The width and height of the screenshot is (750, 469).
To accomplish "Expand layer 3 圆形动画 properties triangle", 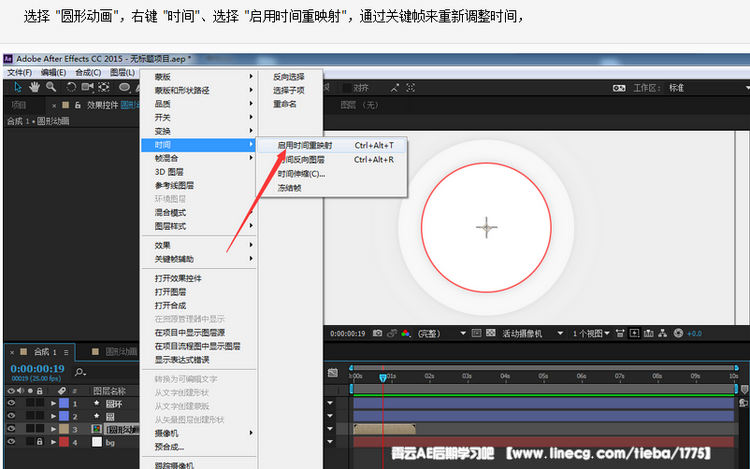I will point(53,429).
